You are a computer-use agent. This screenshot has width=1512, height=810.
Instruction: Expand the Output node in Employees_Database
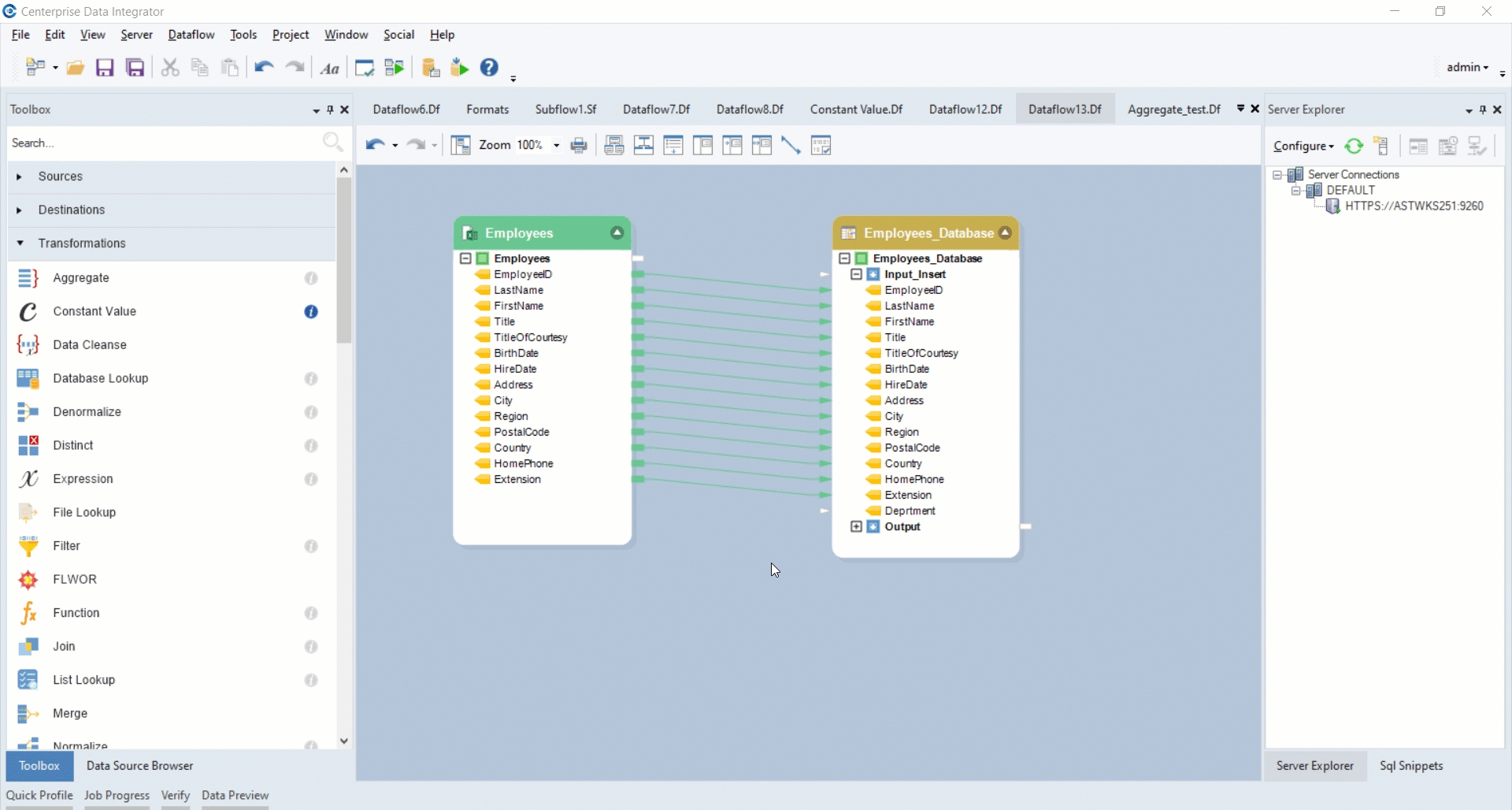pyautogui.click(x=857, y=527)
